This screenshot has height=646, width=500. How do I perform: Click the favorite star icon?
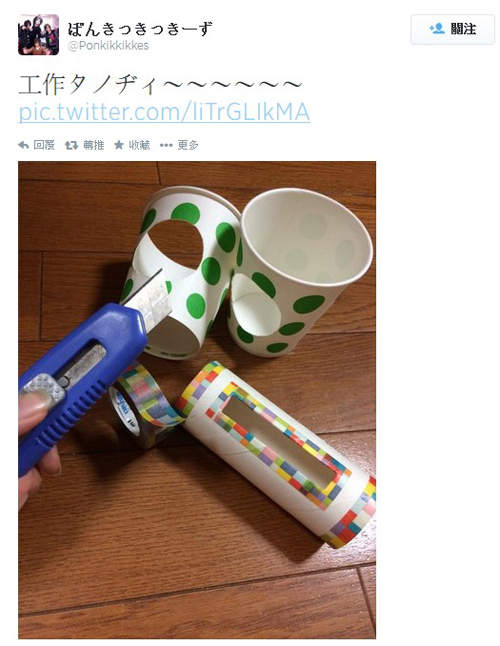click(119, 145)
